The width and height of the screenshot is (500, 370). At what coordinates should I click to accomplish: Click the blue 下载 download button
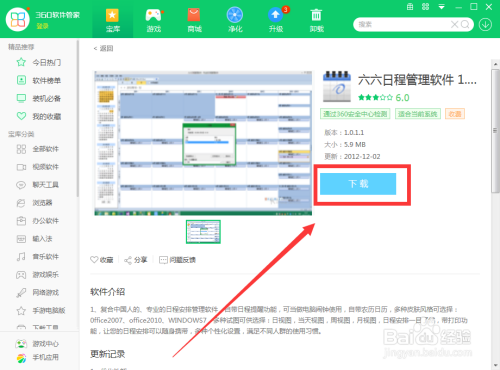tap(358, 184)
